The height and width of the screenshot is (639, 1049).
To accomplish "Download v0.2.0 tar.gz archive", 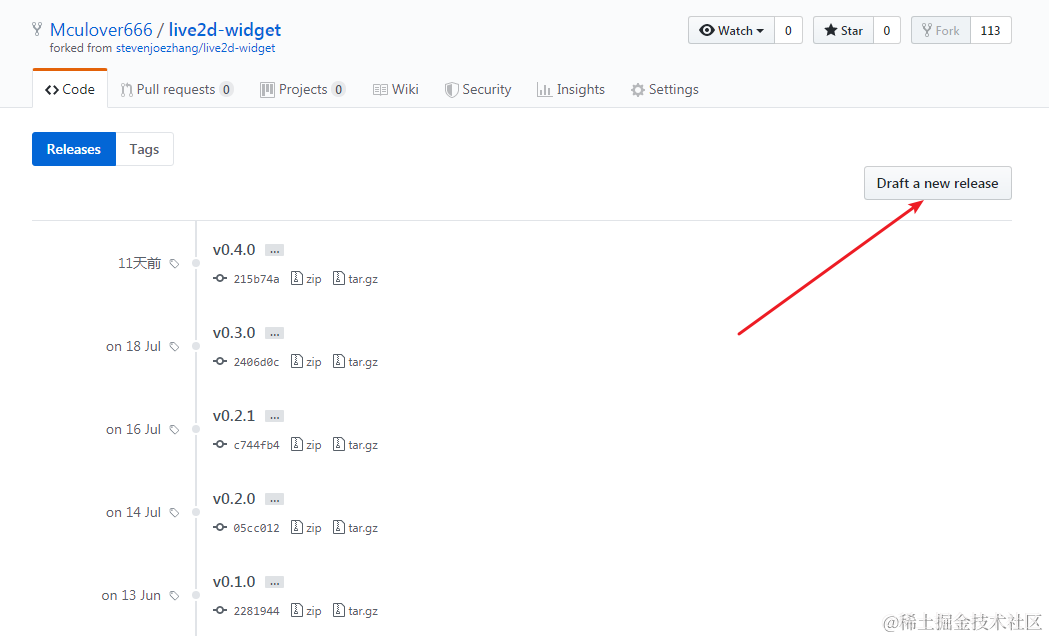I will pos(355,527).
